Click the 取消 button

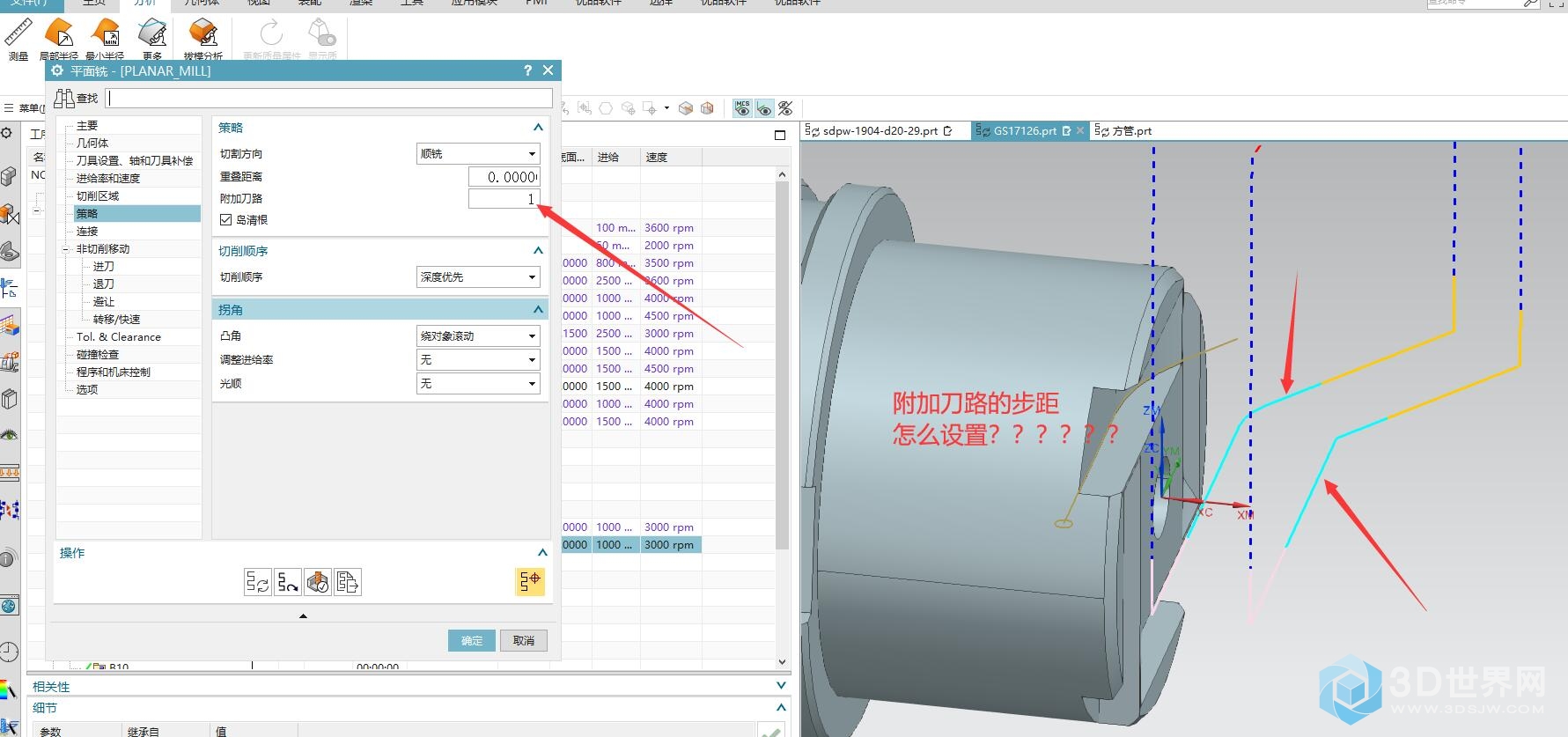tap(524, 640)
